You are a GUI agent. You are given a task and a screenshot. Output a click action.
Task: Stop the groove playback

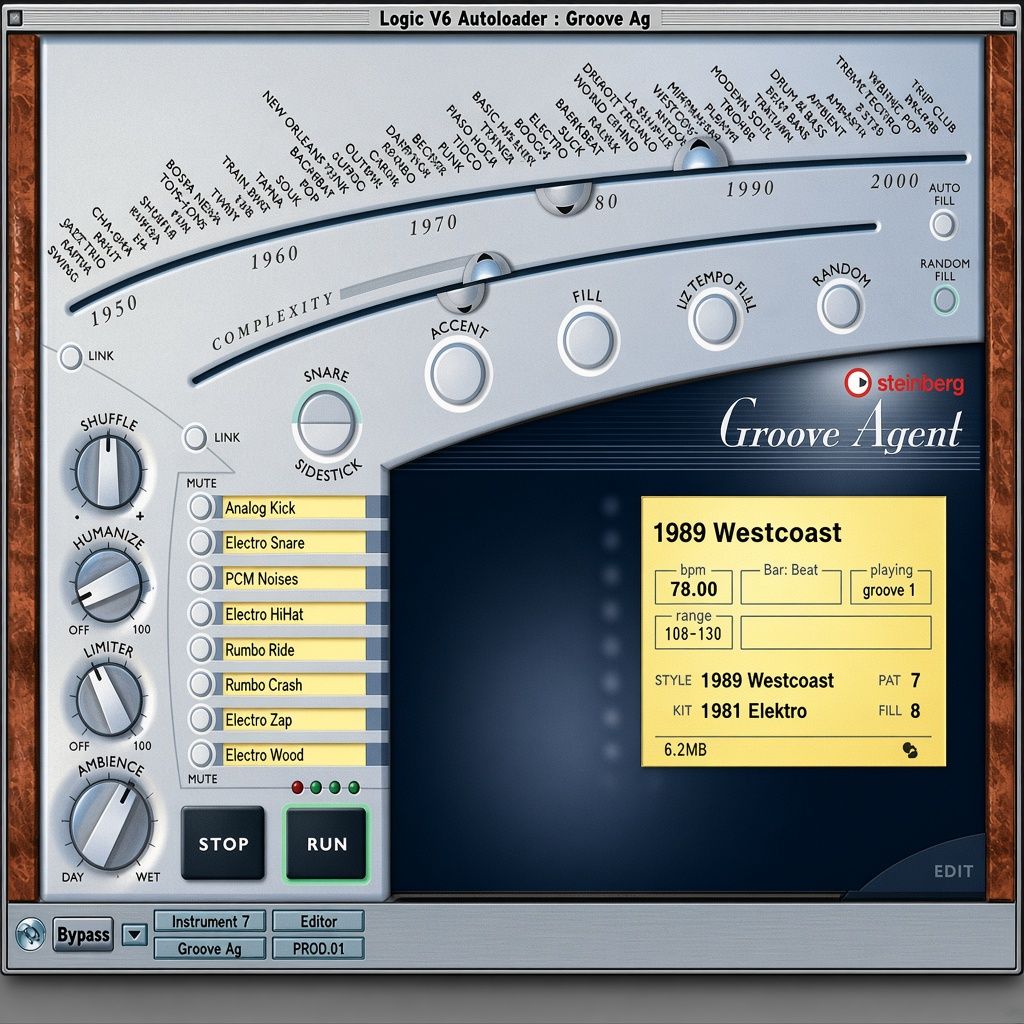[223, 843]
